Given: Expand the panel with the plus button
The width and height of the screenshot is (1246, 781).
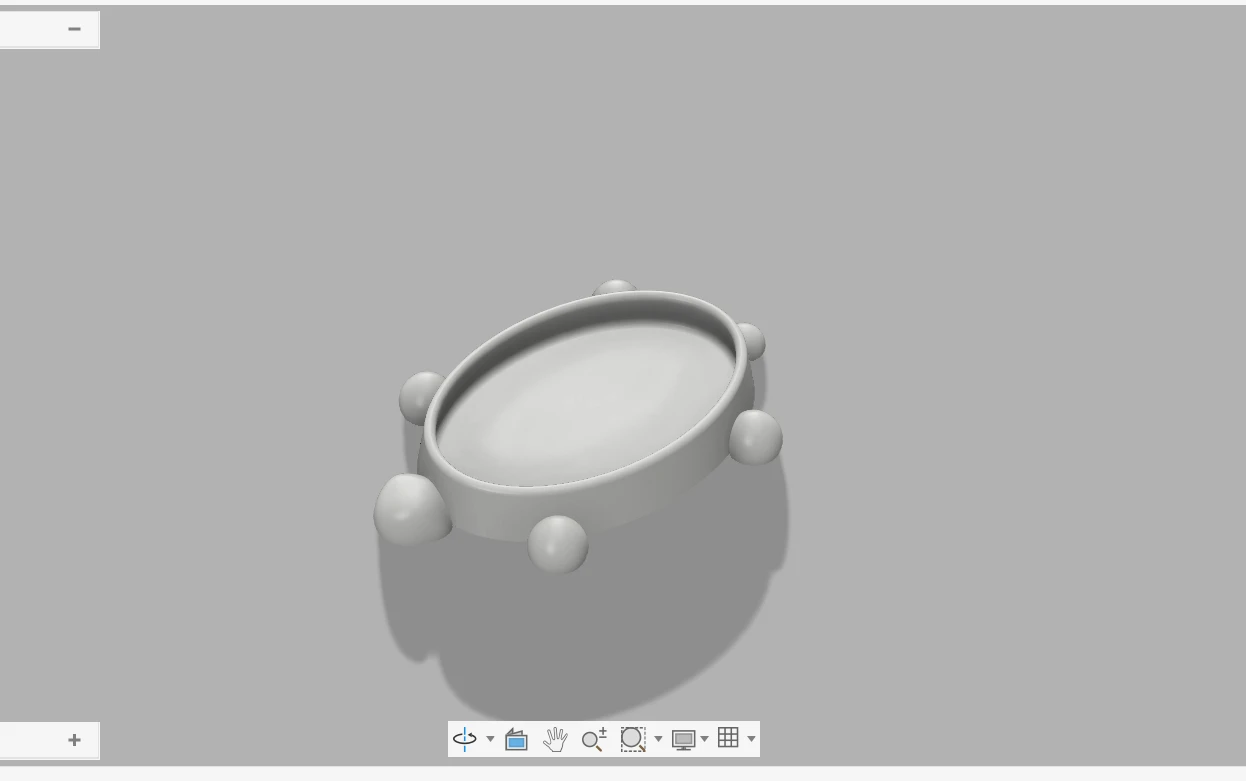Looking at the screenshot, I should [74, 740].
